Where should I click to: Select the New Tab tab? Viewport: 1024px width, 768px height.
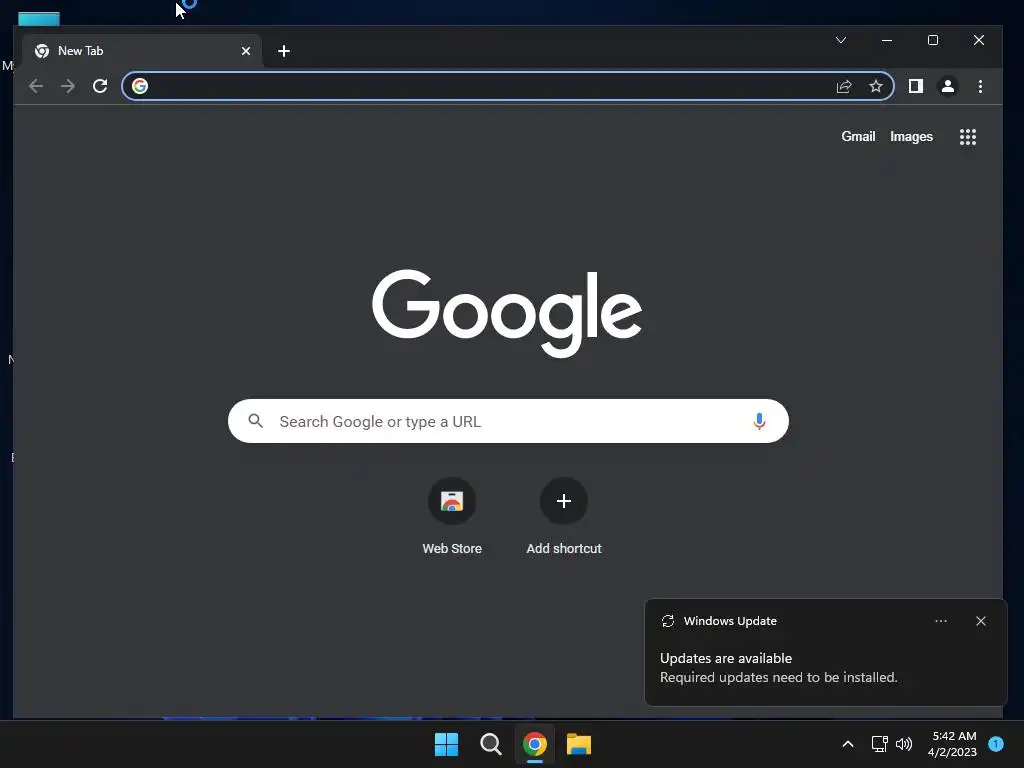[142, 51]
